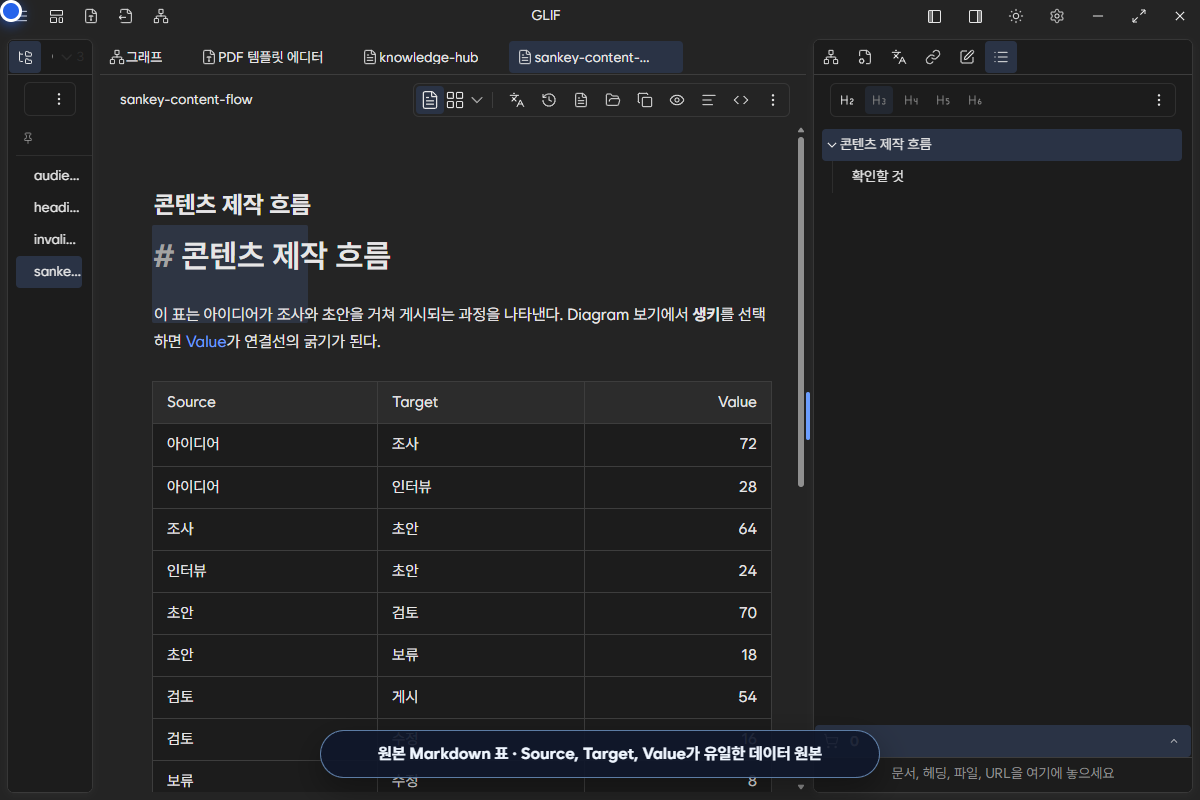This screenshot has width=1200, height=800.
Task: Click the scroll down arrow of editor
Action: pos(800,787)
